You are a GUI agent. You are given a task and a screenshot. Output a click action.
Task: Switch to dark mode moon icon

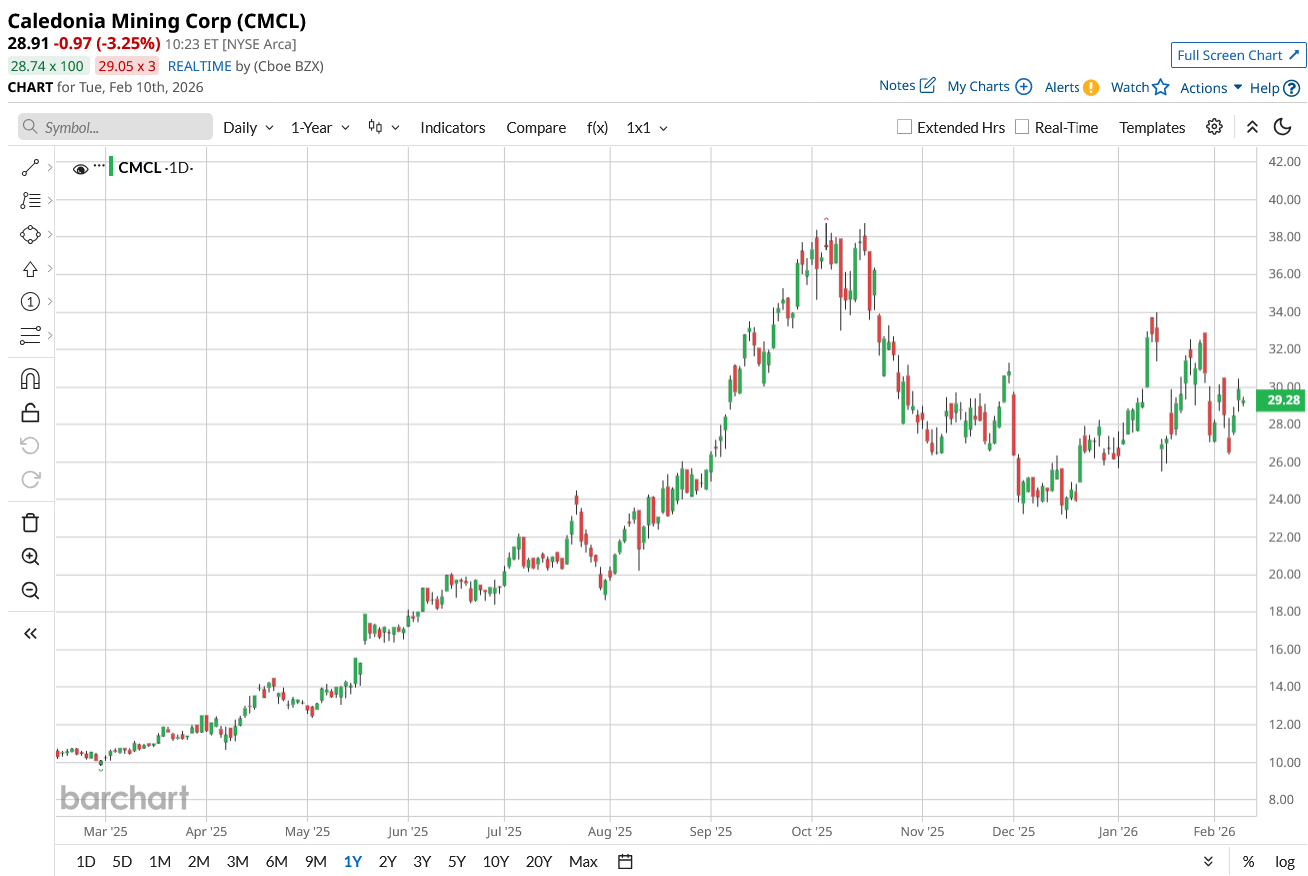(x=1282, y=127)
